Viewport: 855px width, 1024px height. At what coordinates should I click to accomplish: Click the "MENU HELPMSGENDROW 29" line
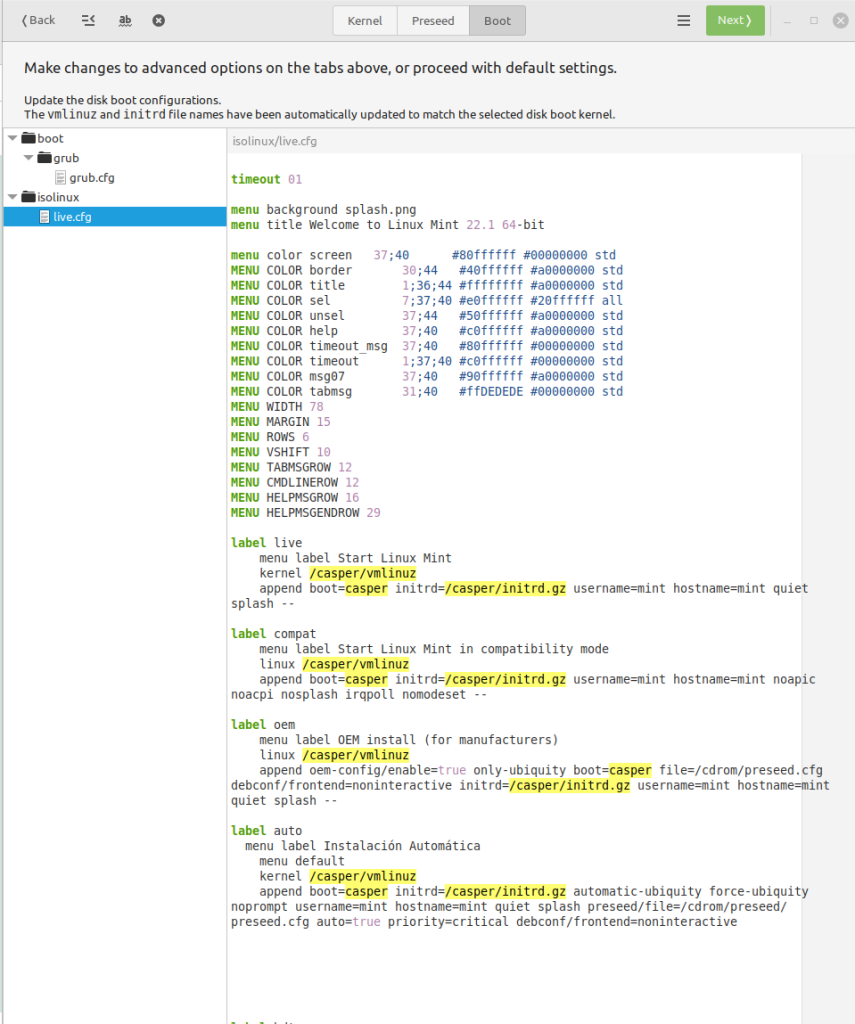306,513
